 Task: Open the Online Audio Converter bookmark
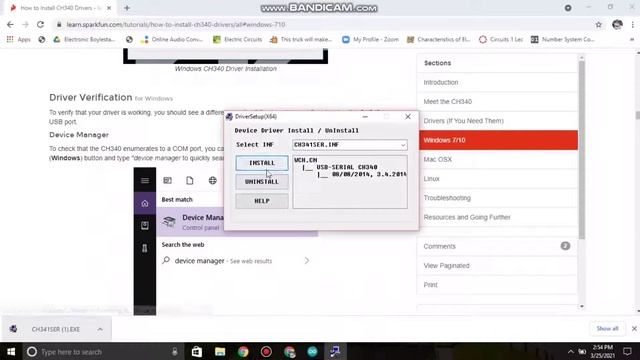pyautogui.click(x=171, y=40)
